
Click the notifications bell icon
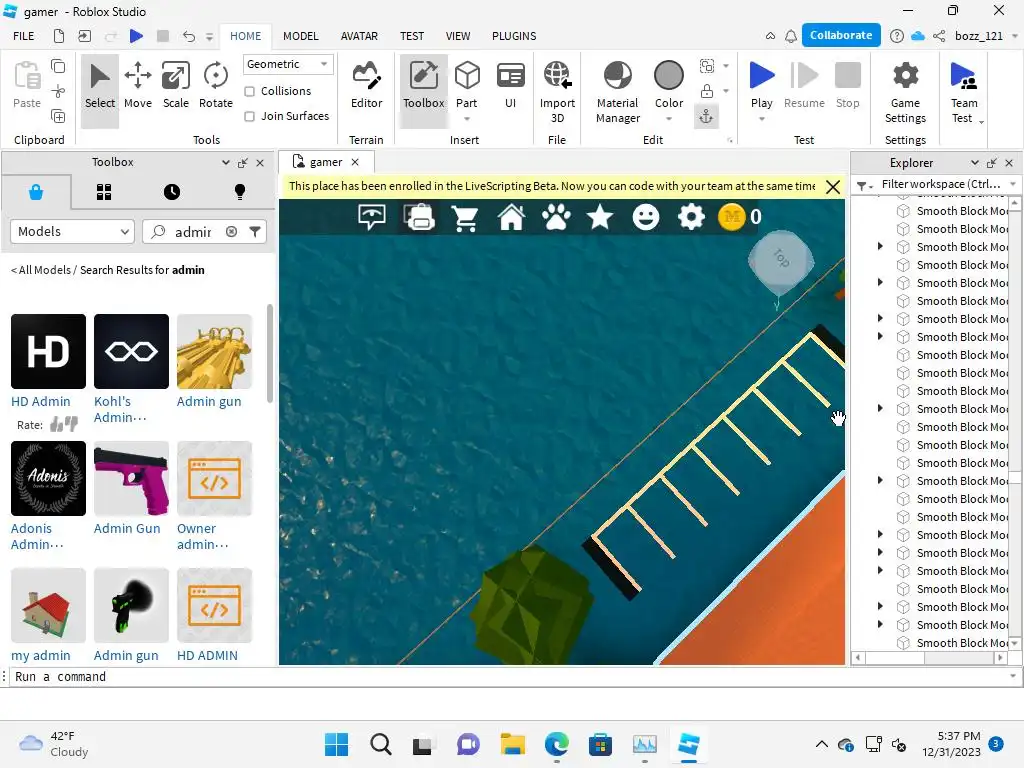(791, 36)
